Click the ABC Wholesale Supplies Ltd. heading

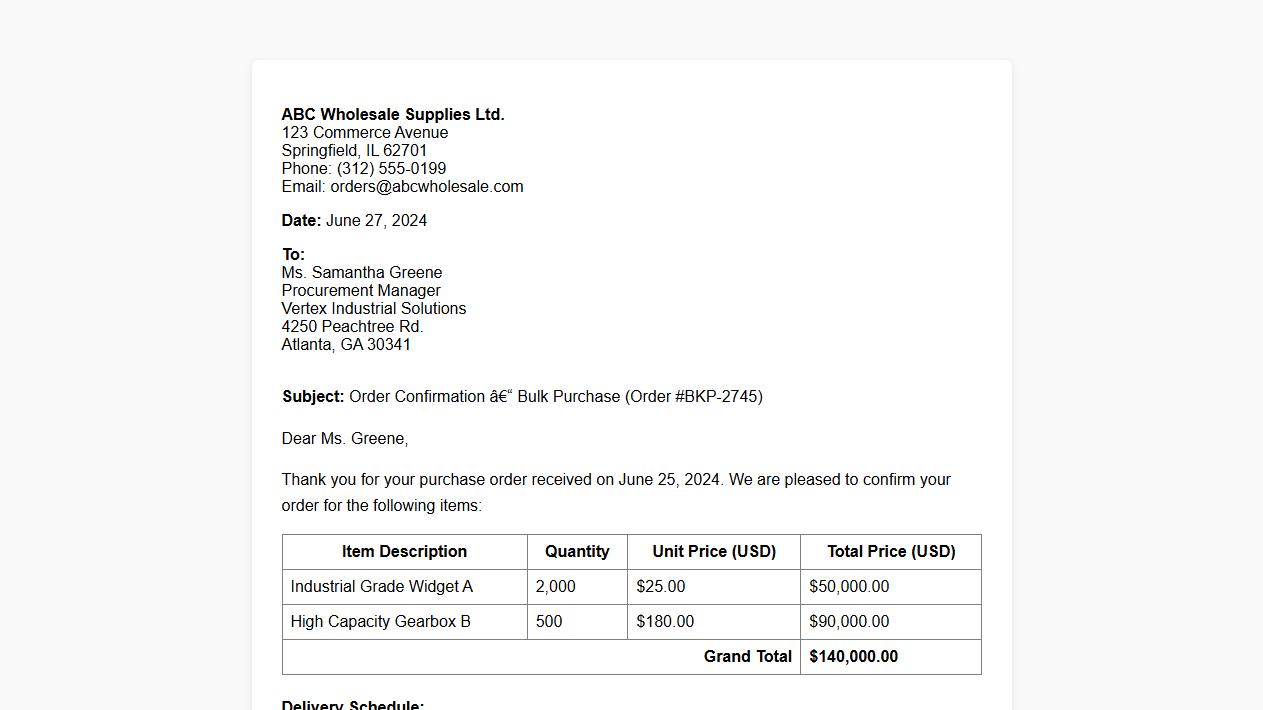pos(393,115)
